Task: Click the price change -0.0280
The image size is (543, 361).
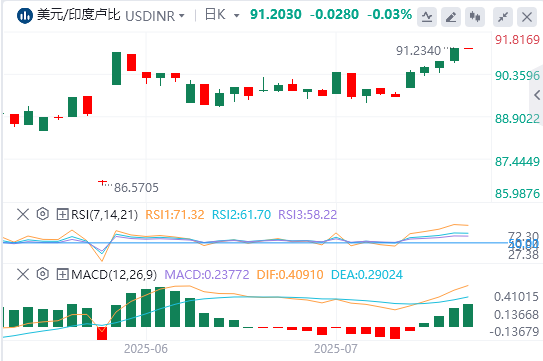Action: [x=334, y=15]
